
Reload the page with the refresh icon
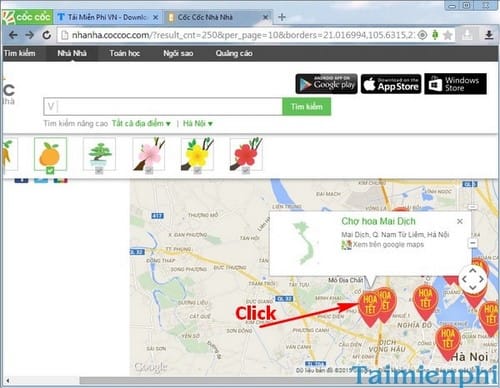click(x=46, y=35)
